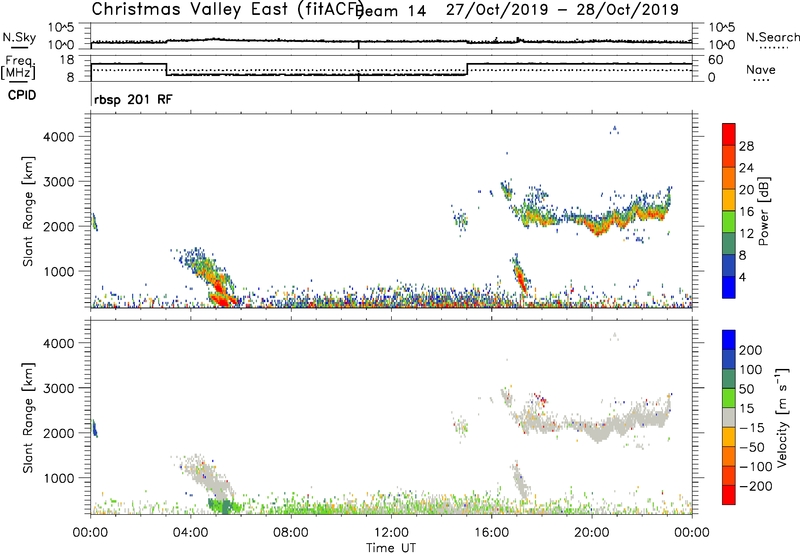The width and height of the screenshot is (800, 554).
Task: Click the 4 label on the Power colorbar
Action: 742,277
